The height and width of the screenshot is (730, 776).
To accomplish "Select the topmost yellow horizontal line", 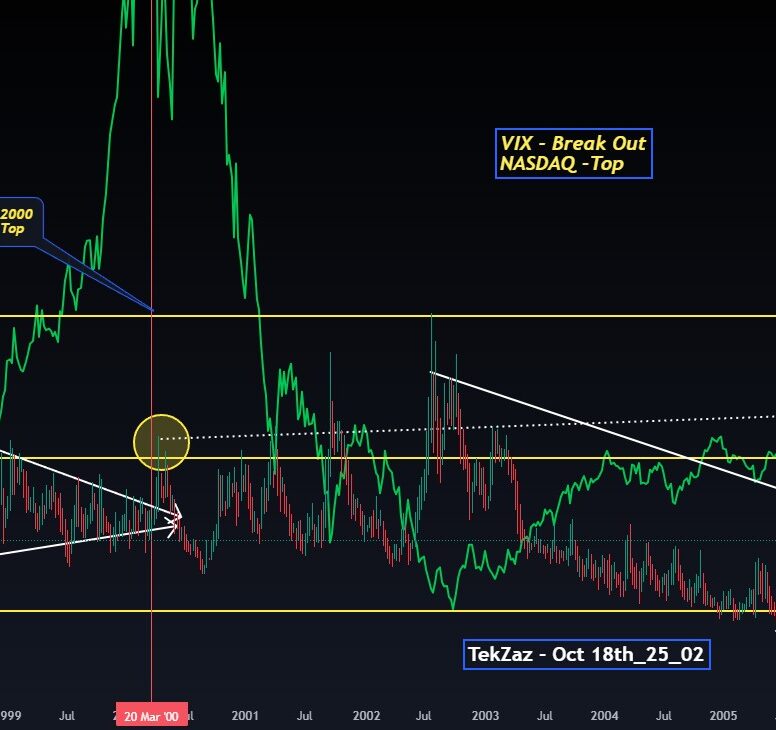I will tap(600, 316).
